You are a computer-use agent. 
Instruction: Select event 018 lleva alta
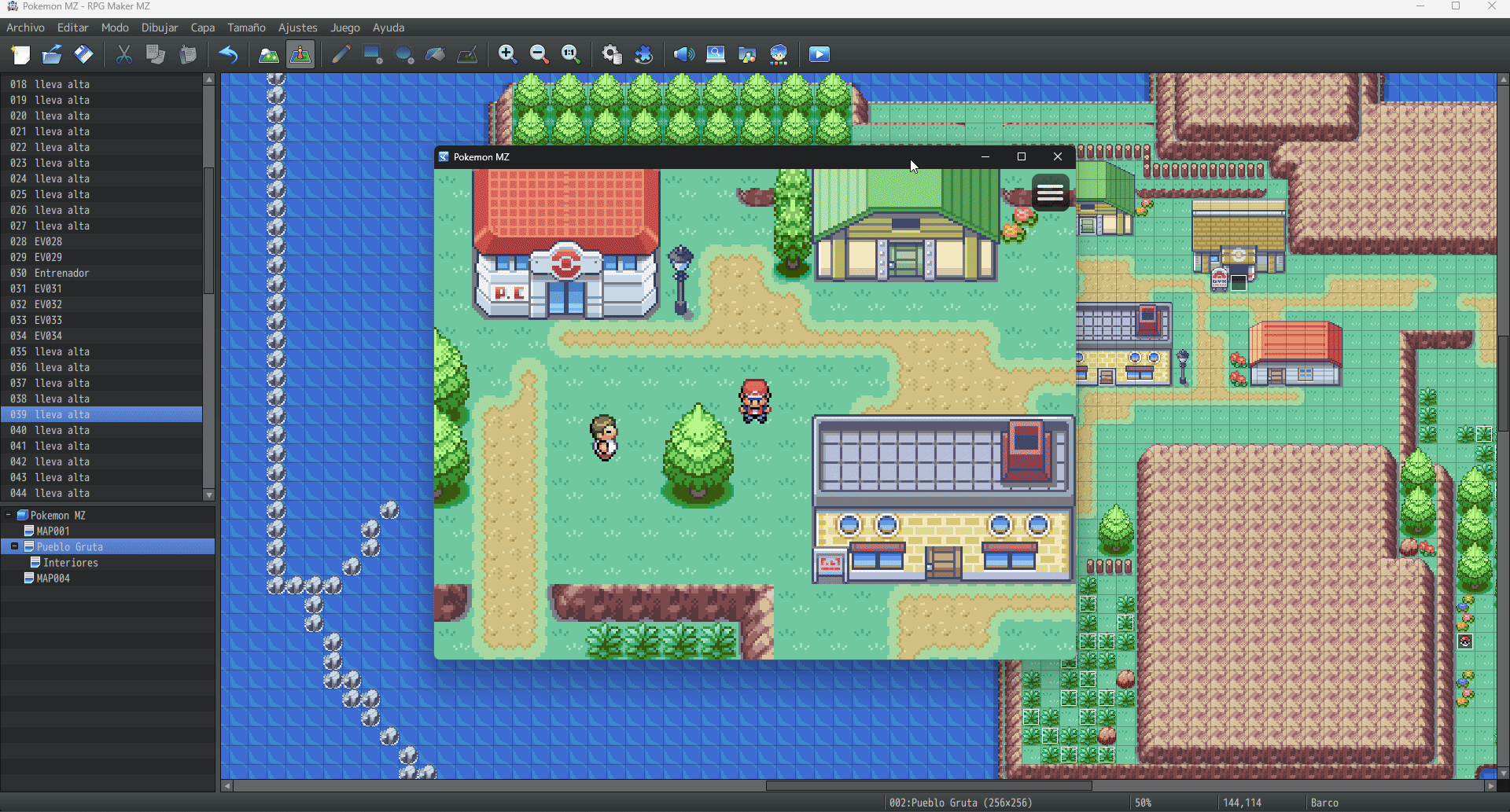(x=101, y=84)
